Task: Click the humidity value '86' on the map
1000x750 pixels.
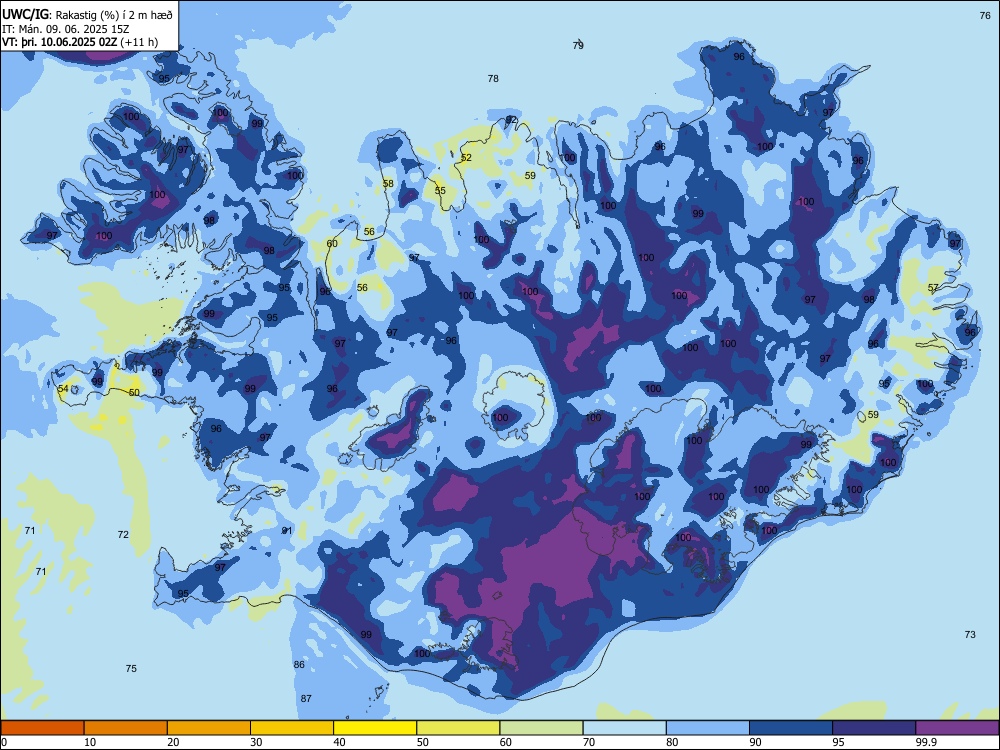Action: pos(299,665)
